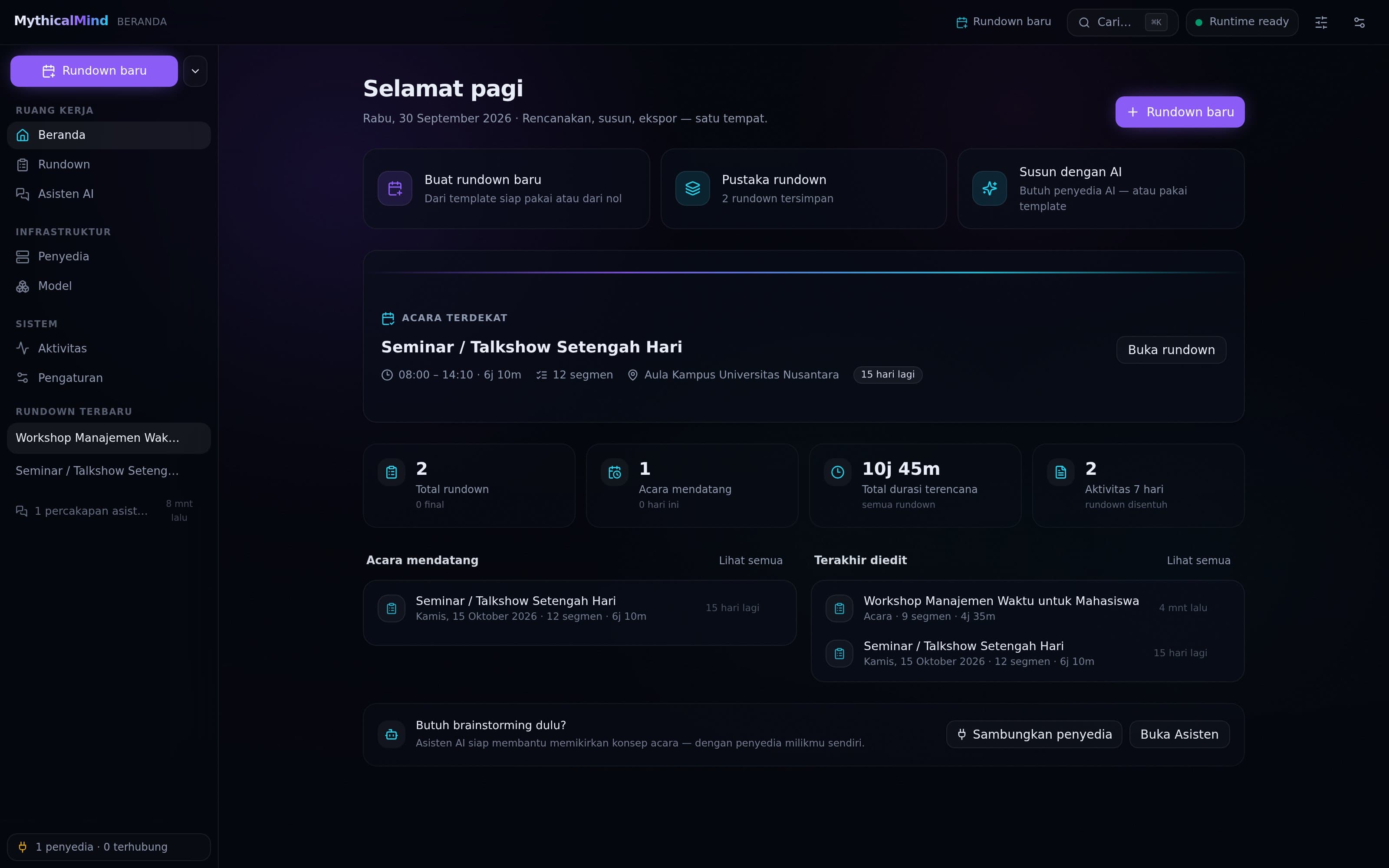1389x868 pixels.
Task: Open Aktivitas in sidebar
Action: pos(109,349)
